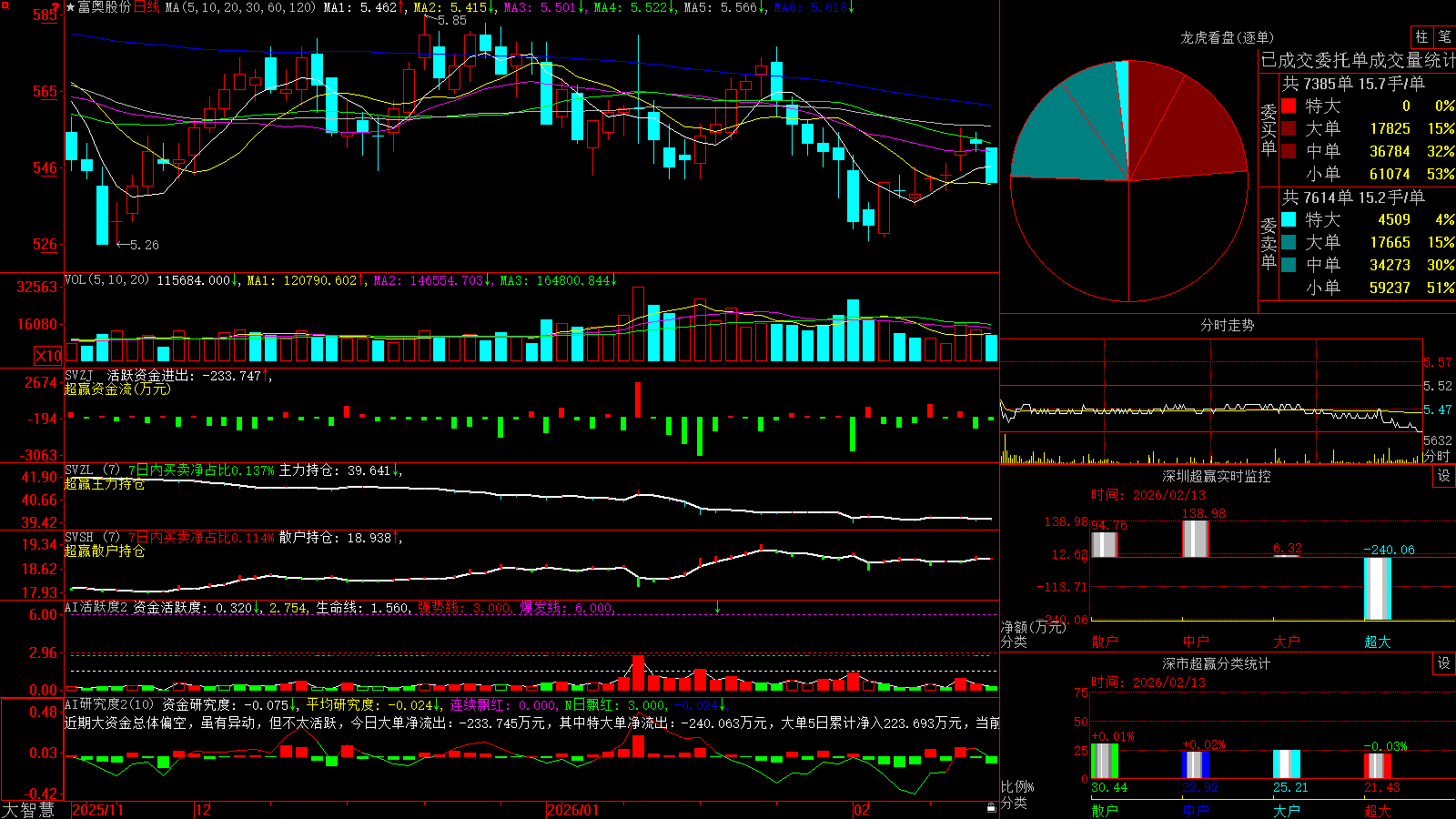Switch 龙虎看盘 to 柱 bar view
Image resolution: width=1456 pixels, height=819 pixels.
tap(1421, 36)
